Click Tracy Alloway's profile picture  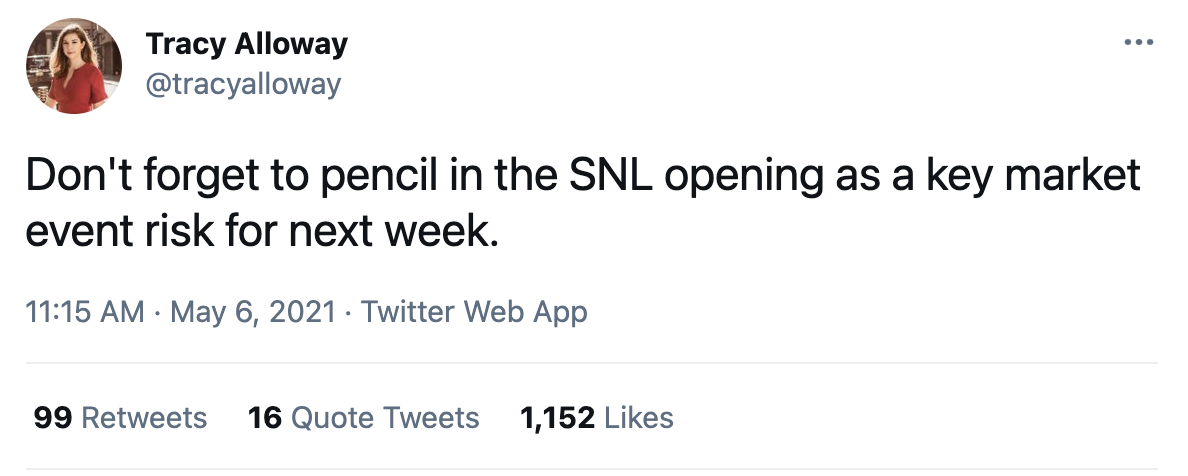(69, 69)
